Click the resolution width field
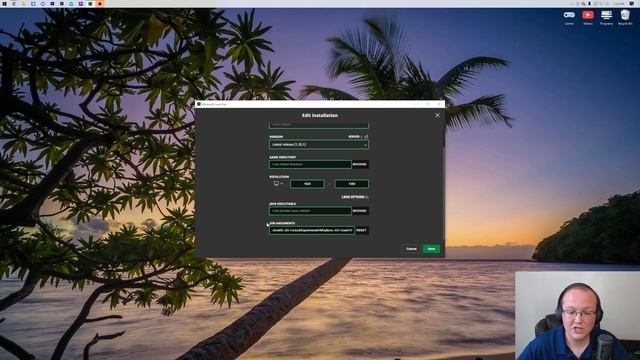The height and width of the screenshot is (360, 640). 307,184
